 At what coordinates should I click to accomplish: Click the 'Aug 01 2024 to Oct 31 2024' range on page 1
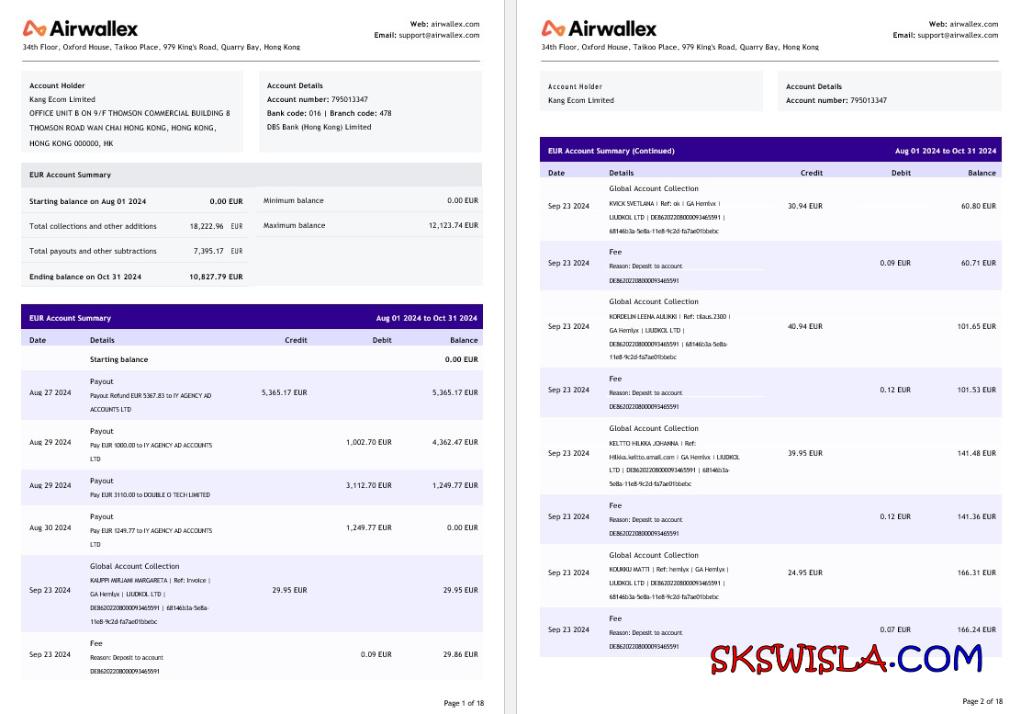click(x=426, y=318)
